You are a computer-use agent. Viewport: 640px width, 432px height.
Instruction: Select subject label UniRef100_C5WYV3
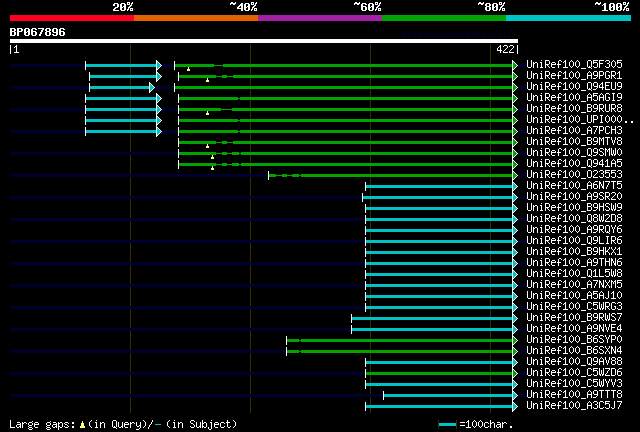(574, 384)
